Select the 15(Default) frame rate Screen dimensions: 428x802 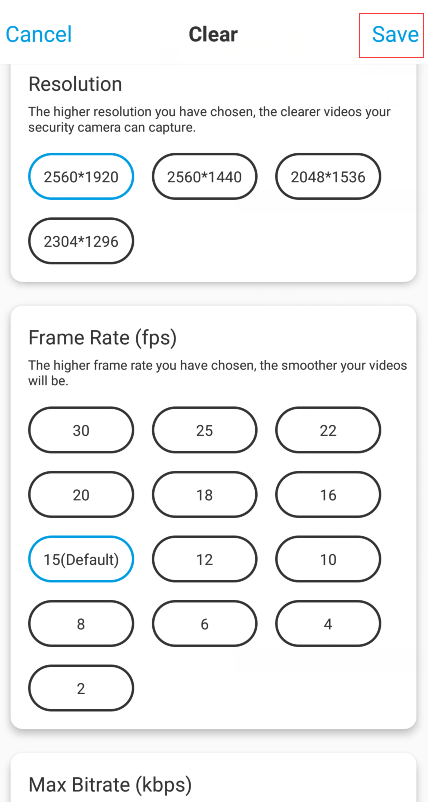click(x=81, y=560)
